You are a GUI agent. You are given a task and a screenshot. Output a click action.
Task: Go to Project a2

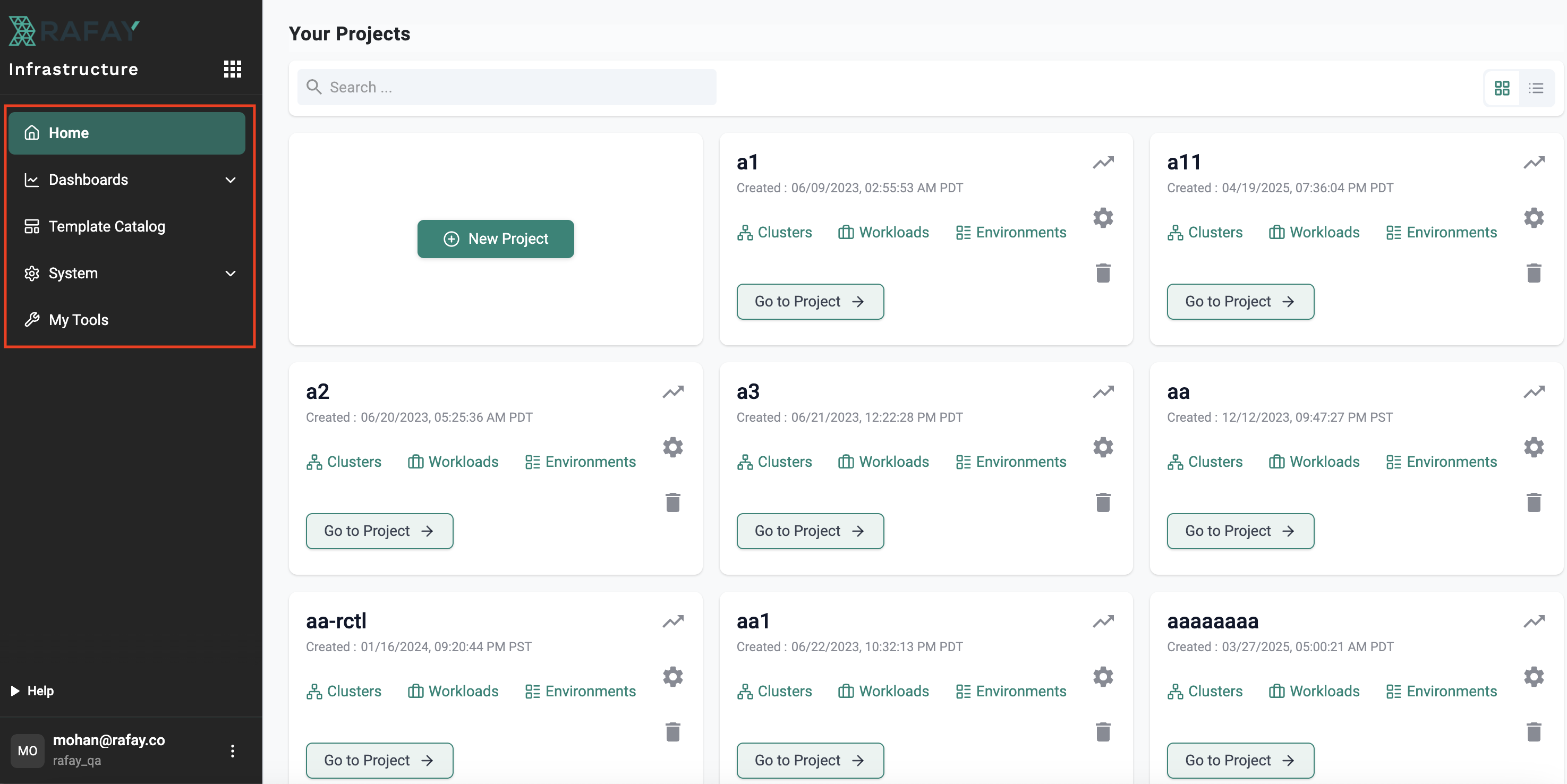coord(380,531)
